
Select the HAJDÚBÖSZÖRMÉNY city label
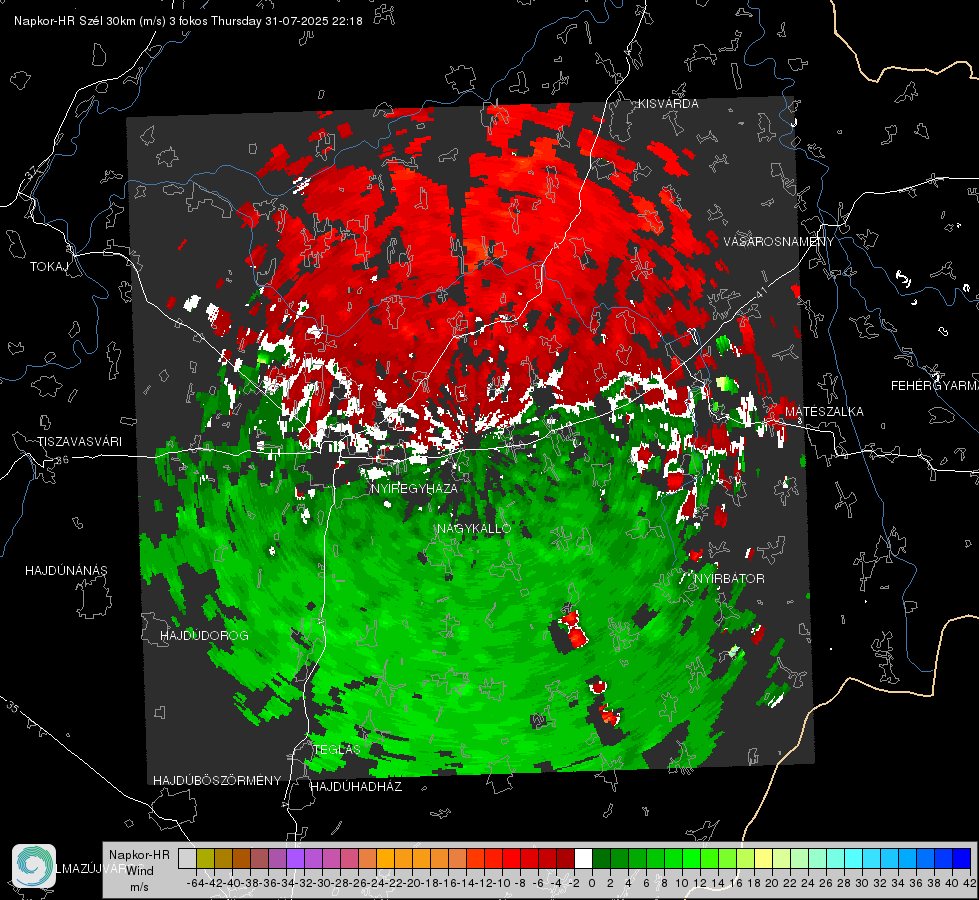coord(217,781)
